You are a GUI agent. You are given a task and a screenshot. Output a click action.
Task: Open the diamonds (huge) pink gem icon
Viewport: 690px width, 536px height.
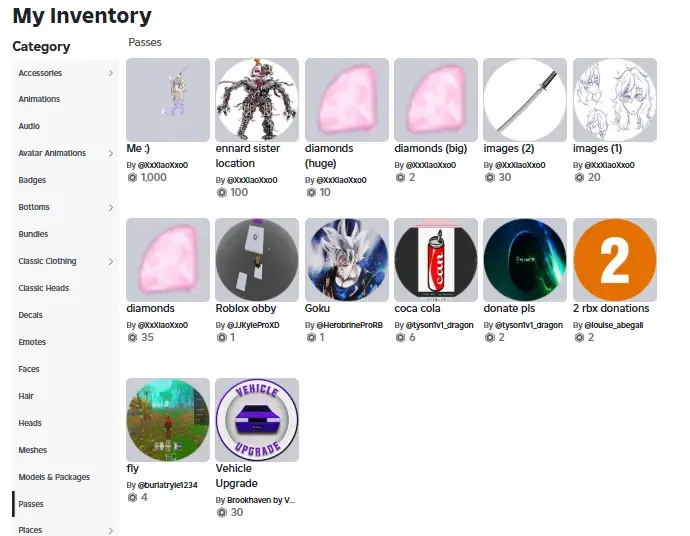coord(347,100)
